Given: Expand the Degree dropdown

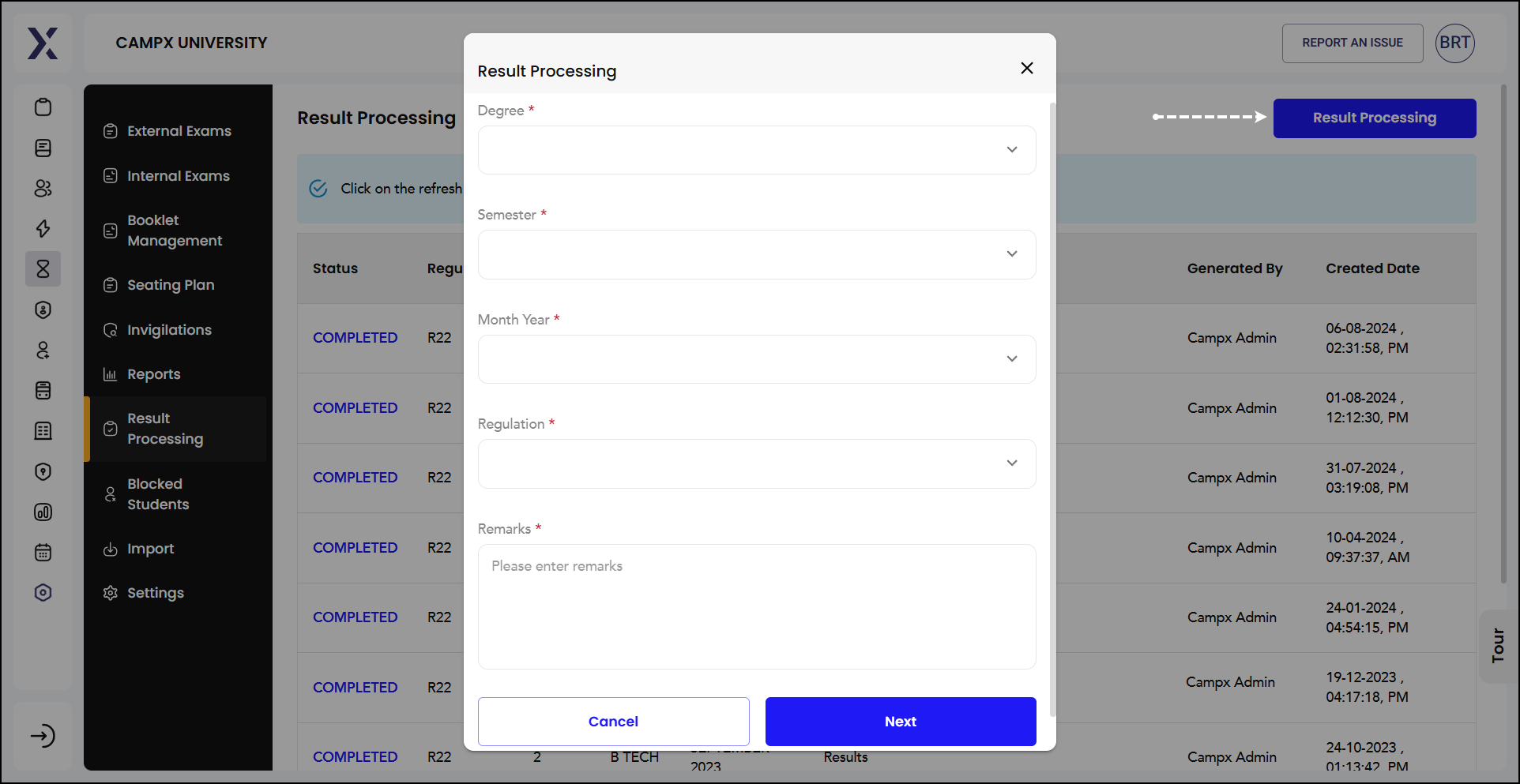Looking at the screenshot, I should point(756,150).
